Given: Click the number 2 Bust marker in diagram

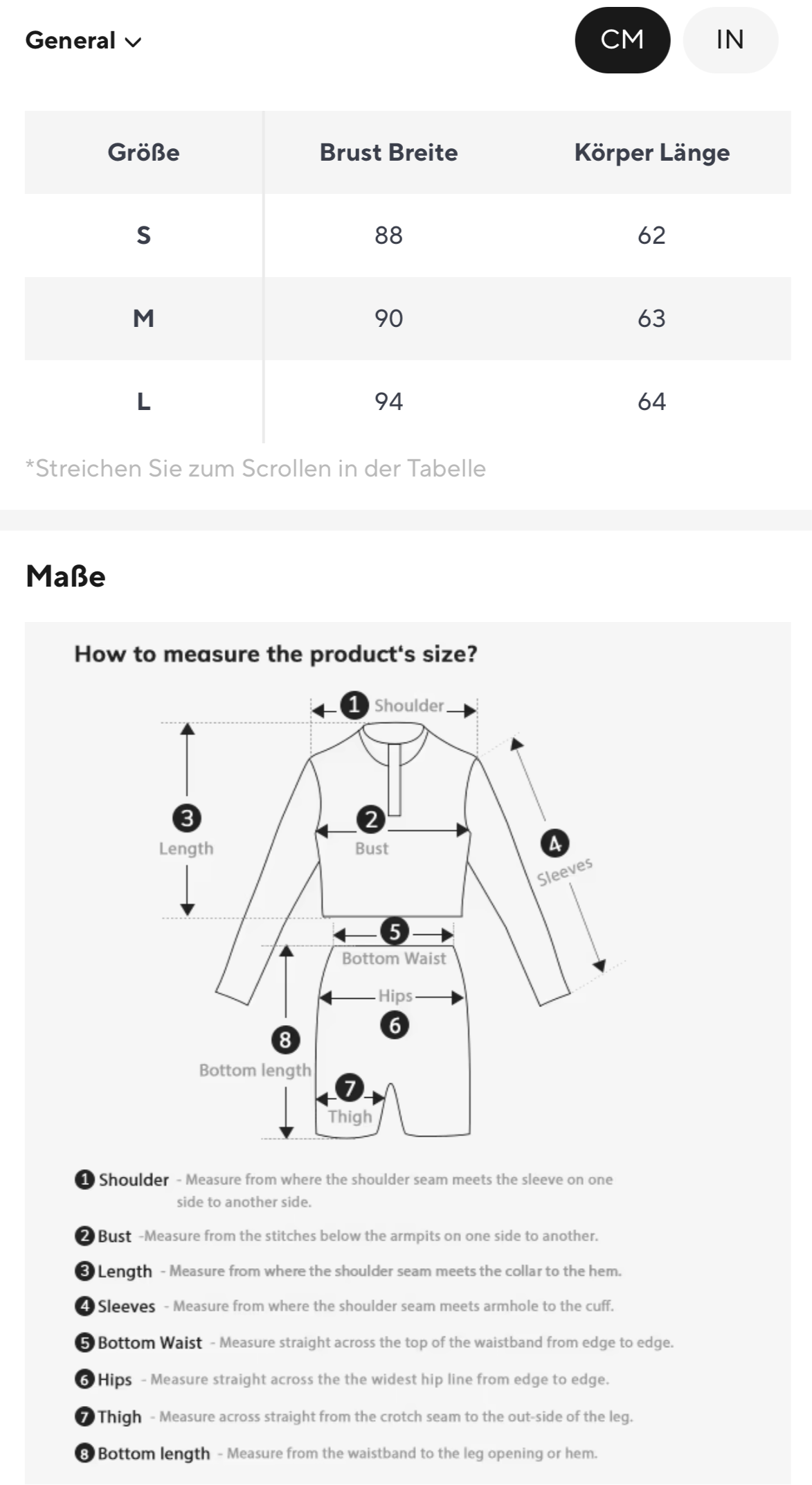Looking at the screenshot, I should pos(371,819).
